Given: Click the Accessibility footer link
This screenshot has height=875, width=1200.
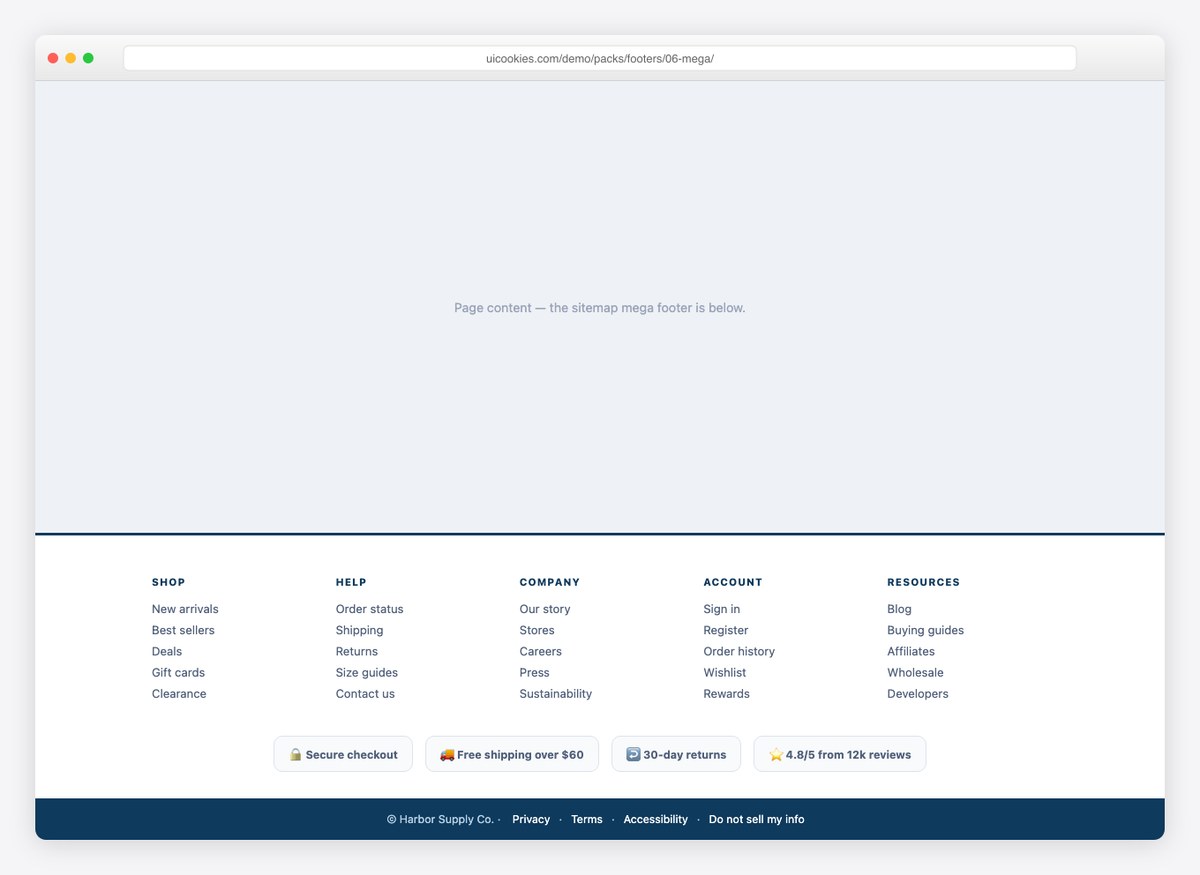Looking at the screenshot, I should pyautogui.click(x=656, y=819).
